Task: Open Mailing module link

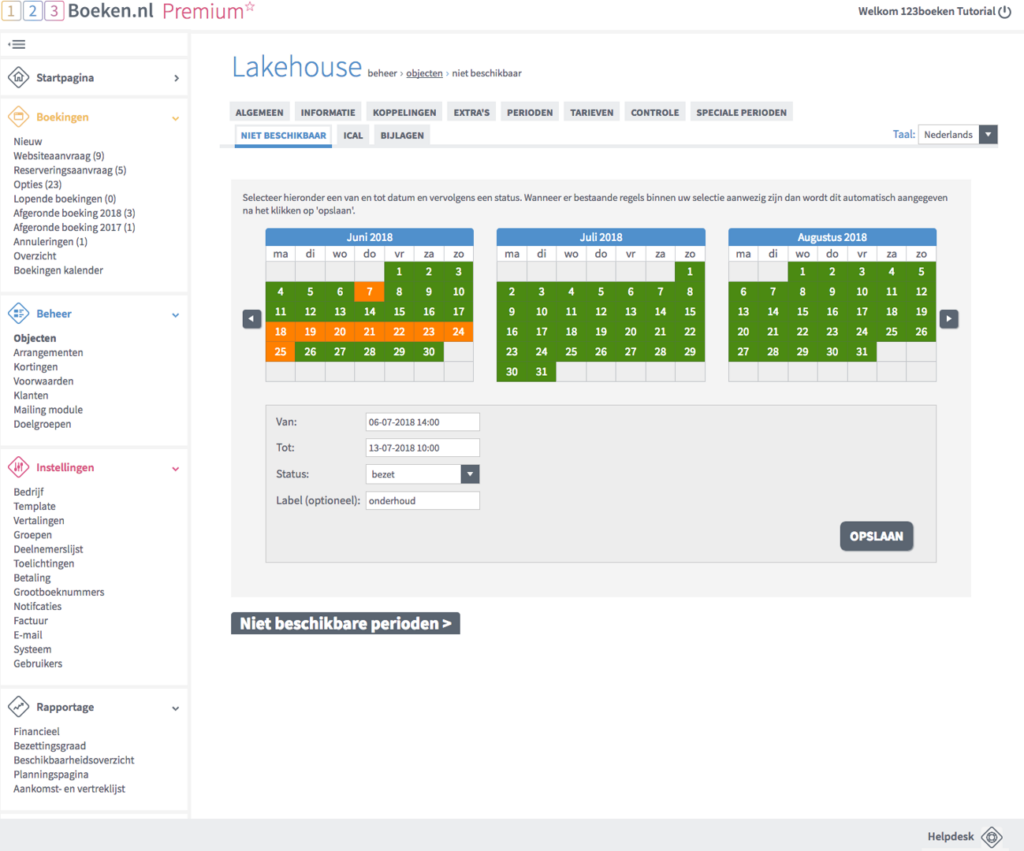Action: tap(48, 410)
